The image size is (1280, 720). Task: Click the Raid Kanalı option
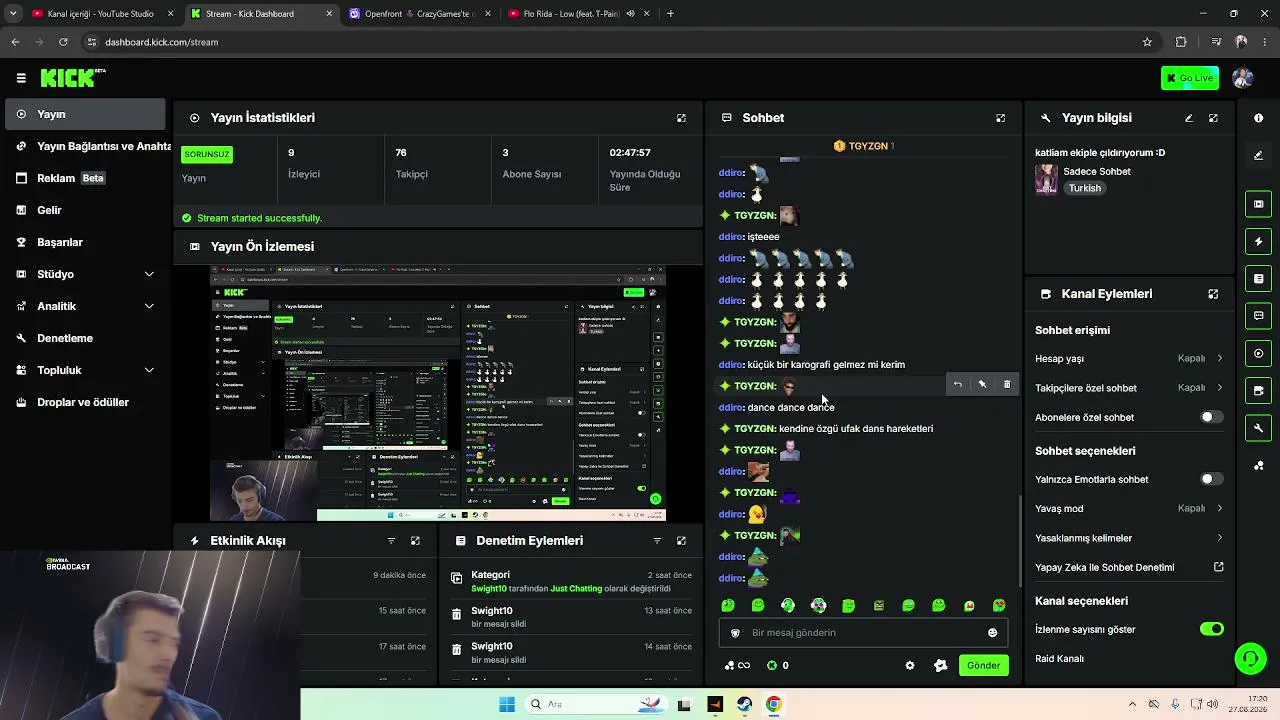coord(1059,659)
